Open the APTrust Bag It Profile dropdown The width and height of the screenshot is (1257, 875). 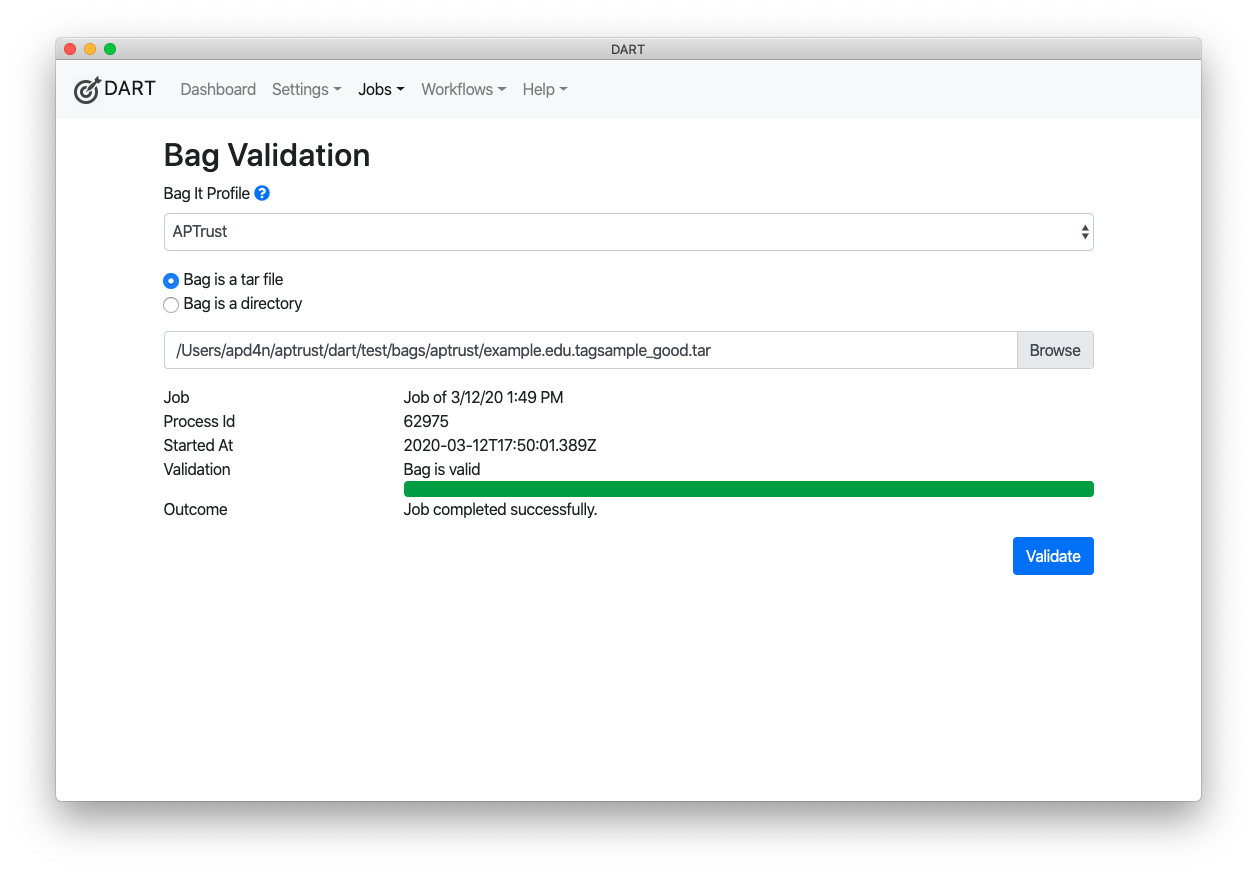pyautogui.click(x=628, y=231)
